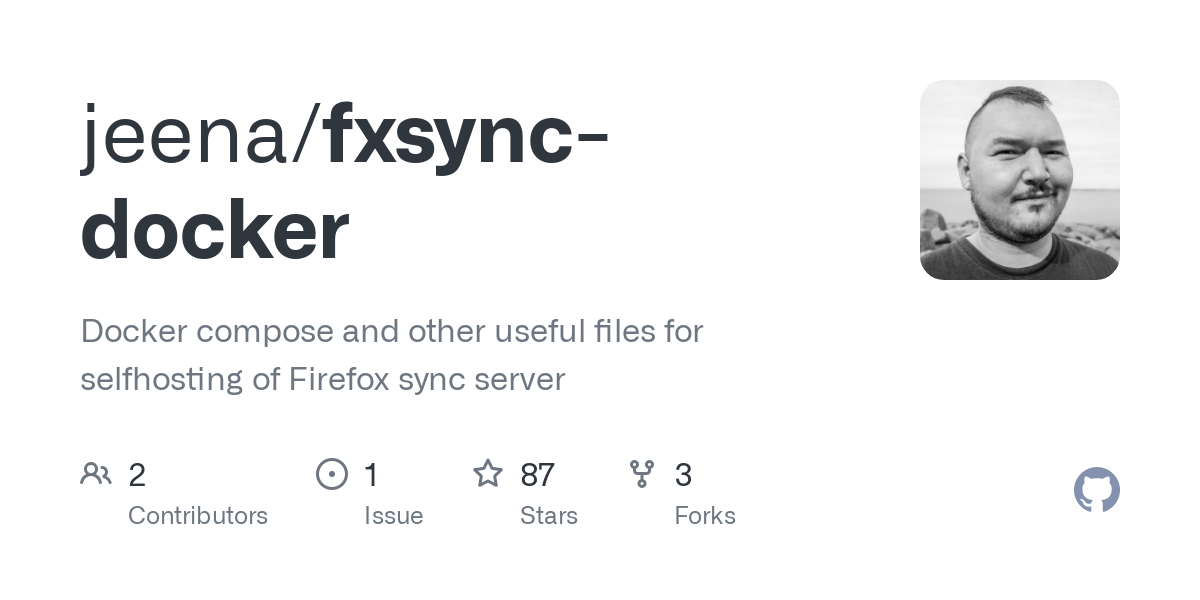Select the 'Stars' label
The height and width of the screenshot is (600, 1200).
[x=548, y=516]
